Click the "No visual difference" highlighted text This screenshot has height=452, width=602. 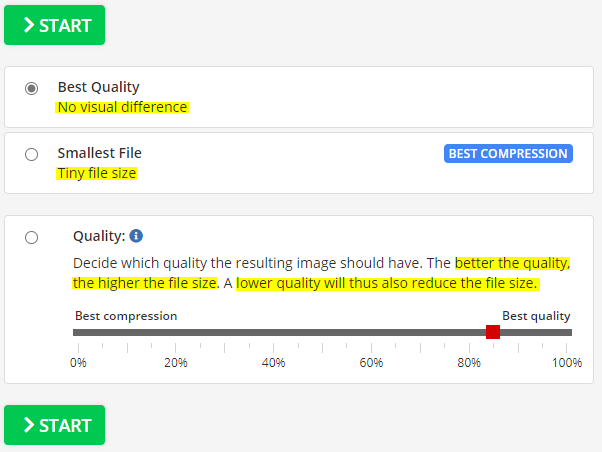(122, 107)
